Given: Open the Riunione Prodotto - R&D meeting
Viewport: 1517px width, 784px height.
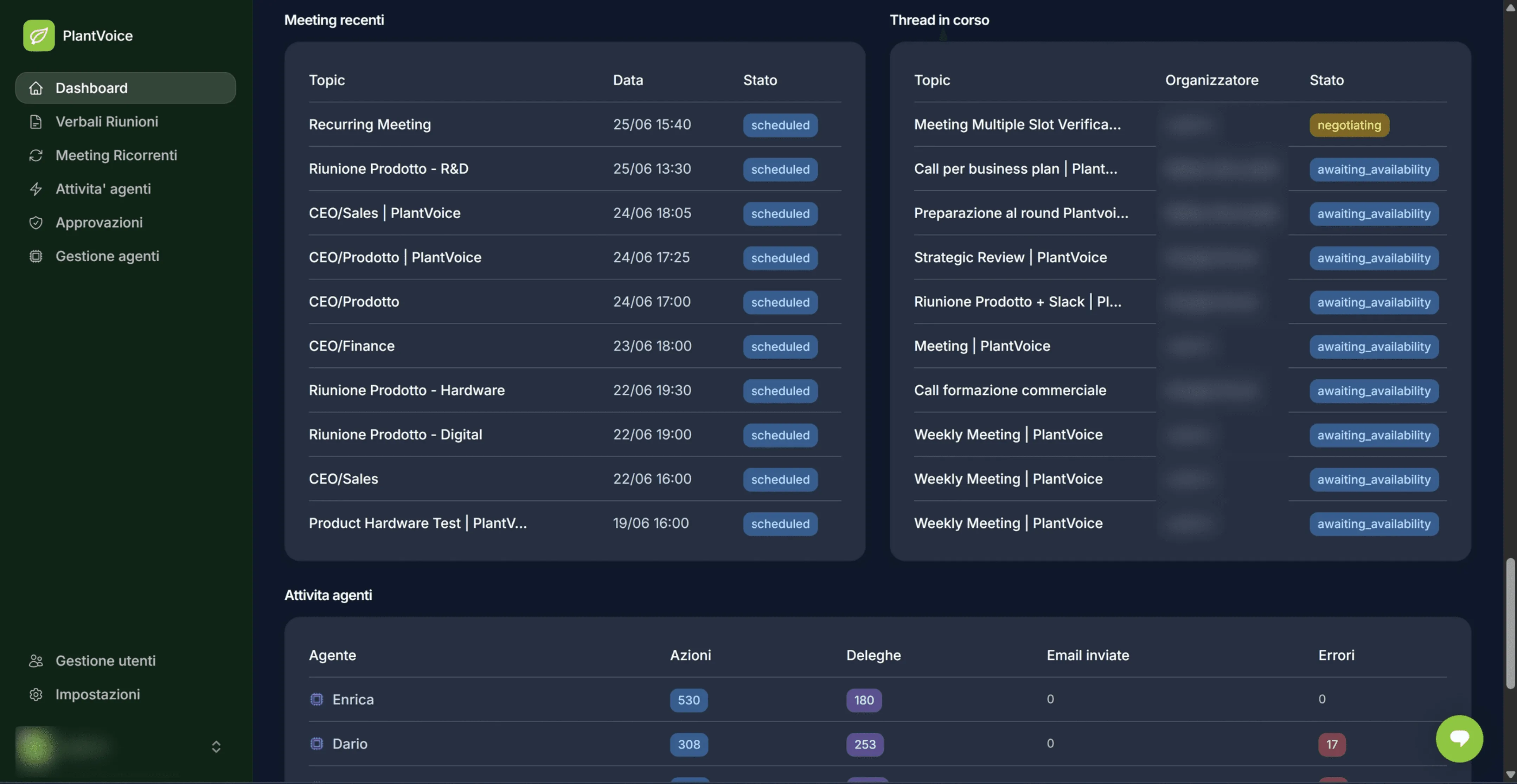Looking at the screenshot, I should tap(575, 168).
